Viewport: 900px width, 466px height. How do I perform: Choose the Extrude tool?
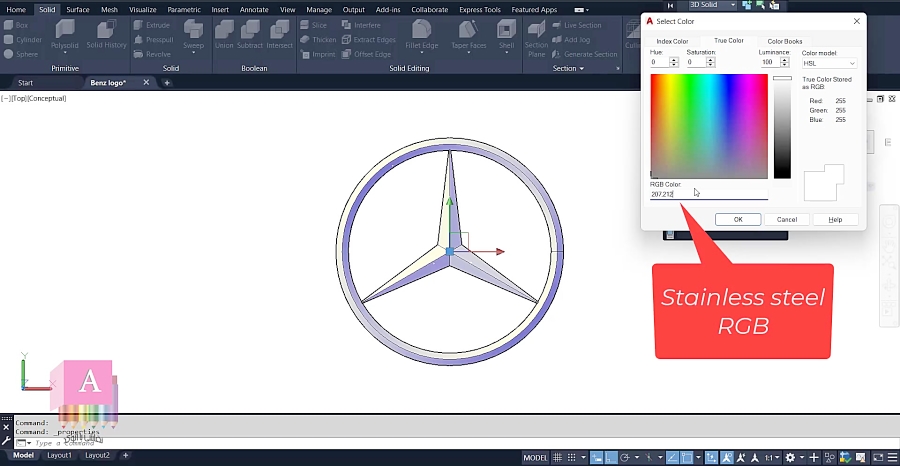[x=152, y=25]
